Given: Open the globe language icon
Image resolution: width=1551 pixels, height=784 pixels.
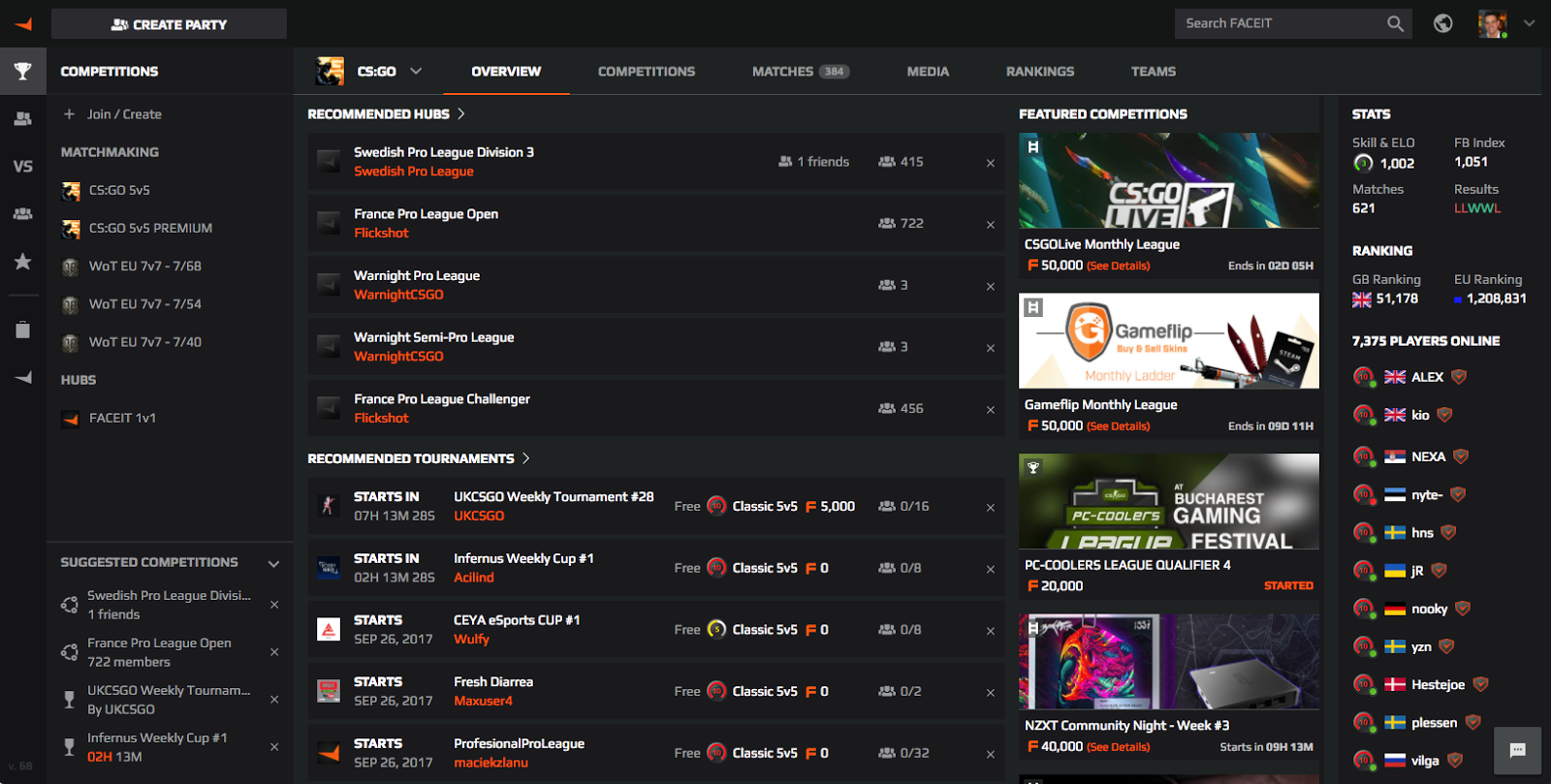Looking at the screenshot, I should click(1443, 23).
